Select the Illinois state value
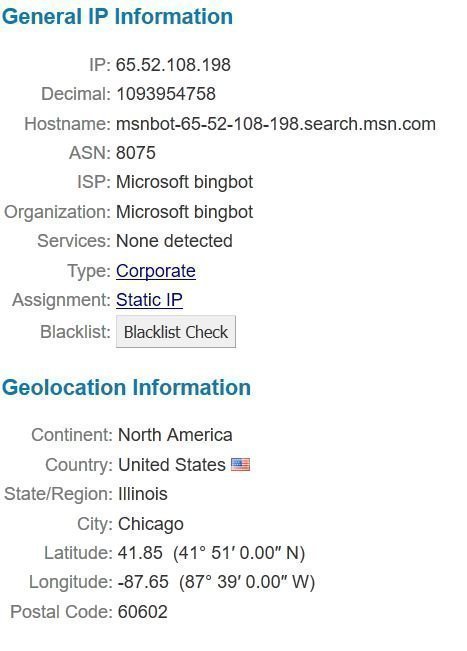The height and width of the screenshot is (651, 467). coord(142,494)
